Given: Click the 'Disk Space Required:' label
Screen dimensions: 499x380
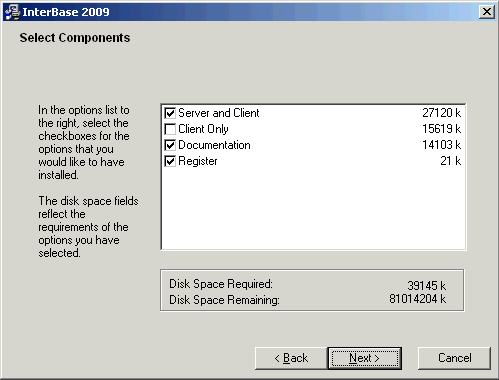Looking at the screenshot, I should tap(221, 284).
